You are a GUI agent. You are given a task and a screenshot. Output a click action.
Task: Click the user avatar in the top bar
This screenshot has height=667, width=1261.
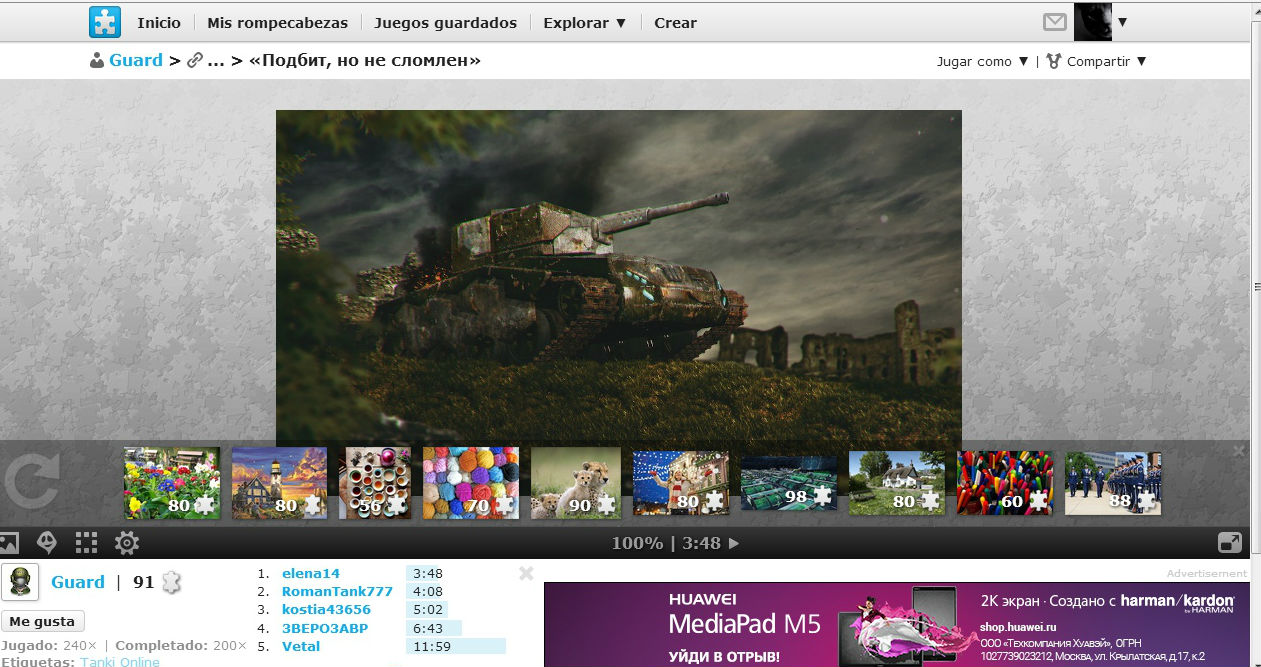point(1093,21)
